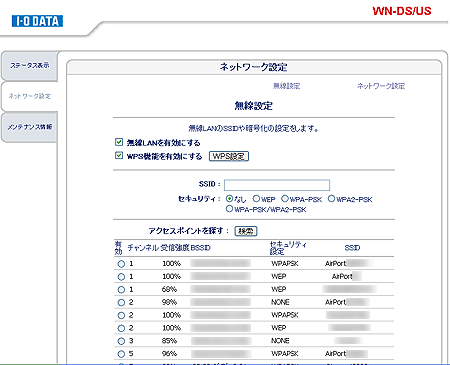Click the AirPort SSID in the 96% row

point(346,354)
